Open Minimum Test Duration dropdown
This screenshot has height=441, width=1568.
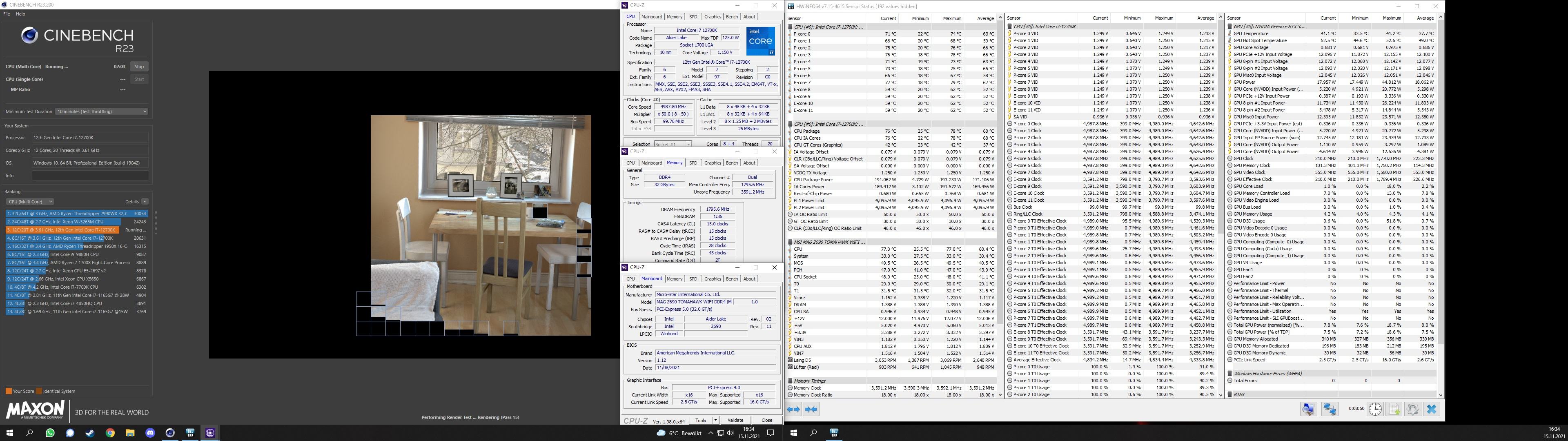(102, 111)
